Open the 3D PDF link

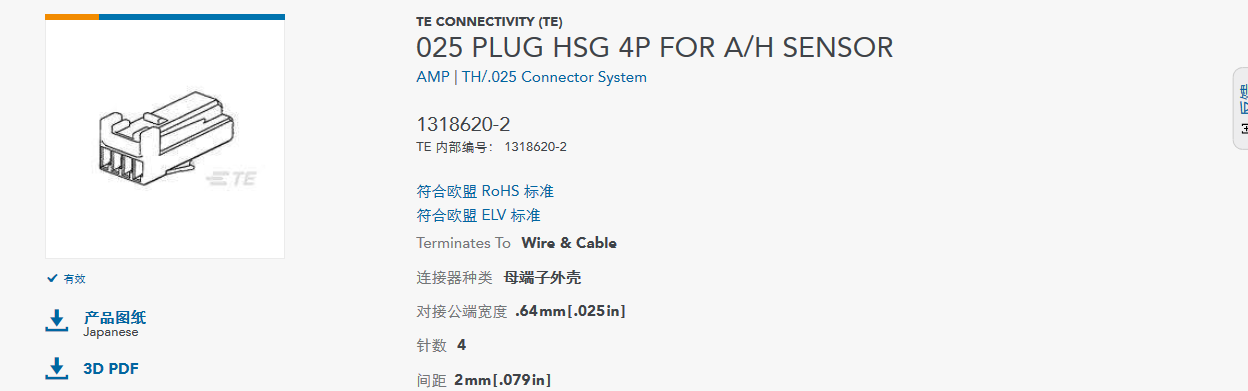(110, 369)
